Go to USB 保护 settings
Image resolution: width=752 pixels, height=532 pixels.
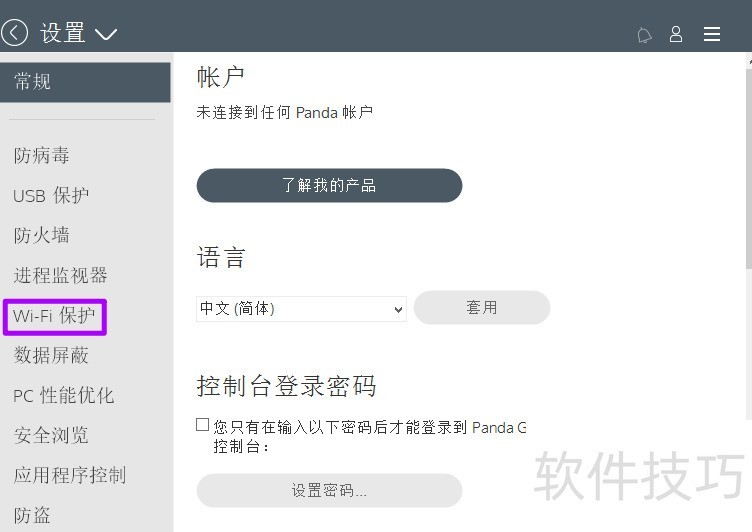(x=51, y=196)
